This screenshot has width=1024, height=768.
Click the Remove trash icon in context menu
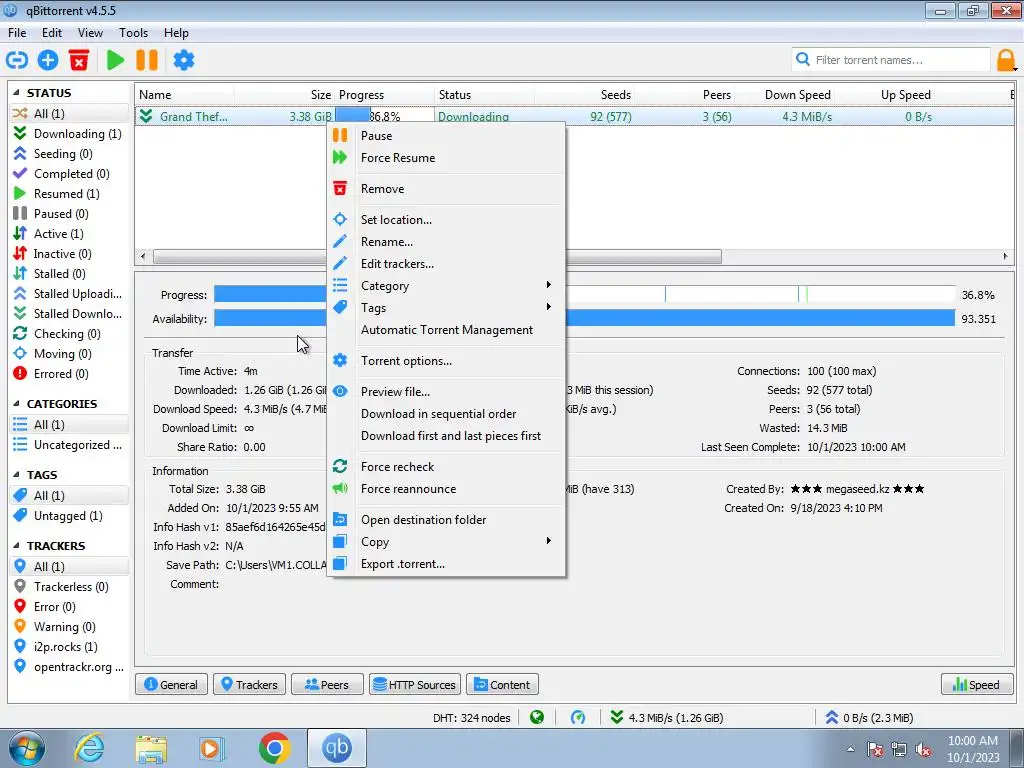340,189
